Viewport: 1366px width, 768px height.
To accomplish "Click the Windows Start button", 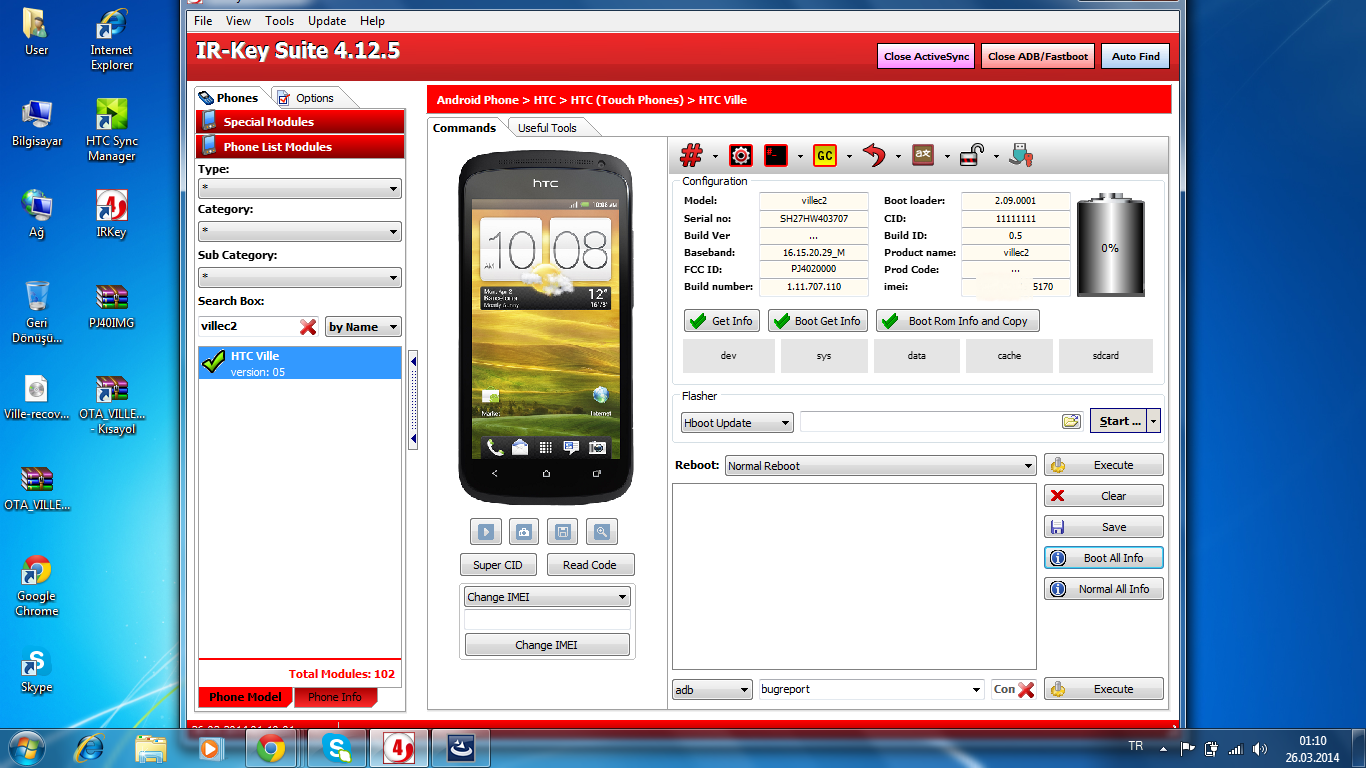I will point(26,748).
